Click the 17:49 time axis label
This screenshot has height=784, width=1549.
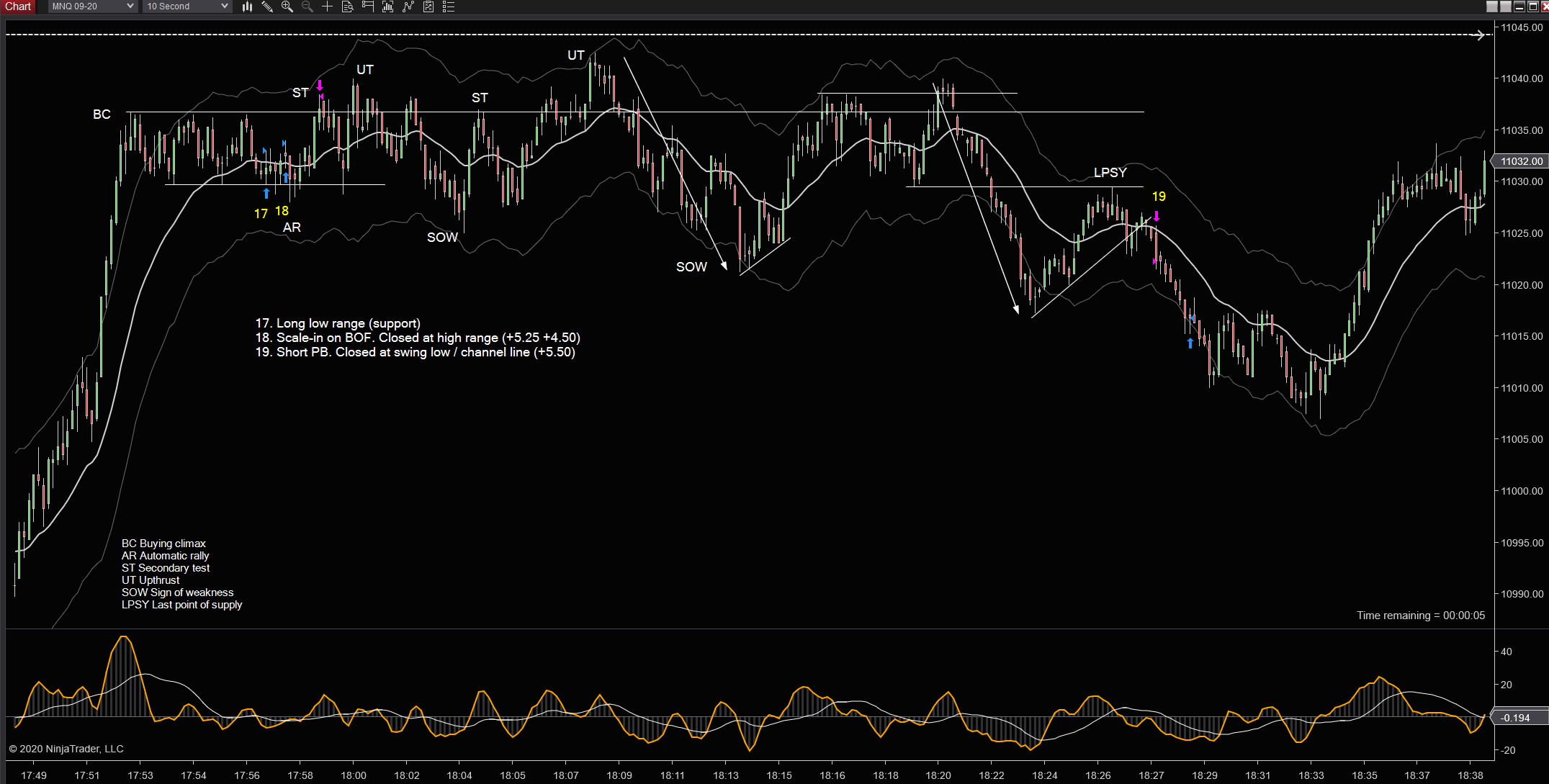[x=34, y=775]
